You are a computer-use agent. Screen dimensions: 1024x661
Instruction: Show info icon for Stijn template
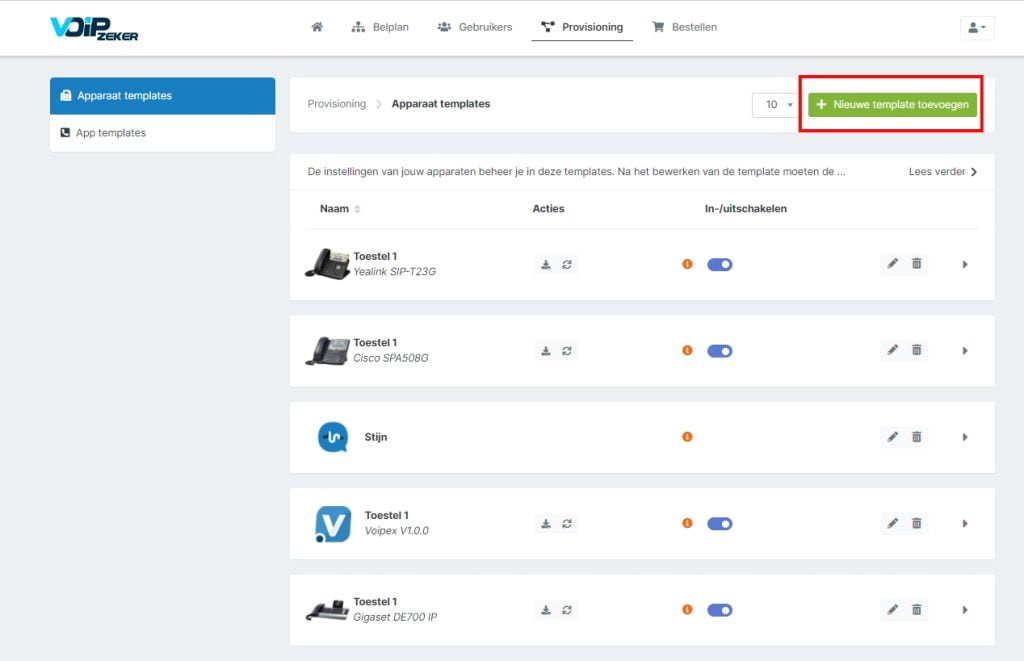point(687,436)
